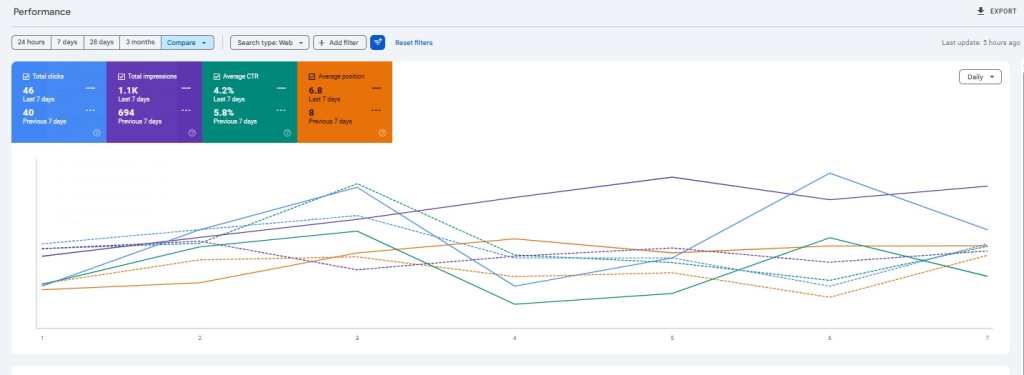
Task: Open help icon on Average CTR card
Action: tap(287, 133)
